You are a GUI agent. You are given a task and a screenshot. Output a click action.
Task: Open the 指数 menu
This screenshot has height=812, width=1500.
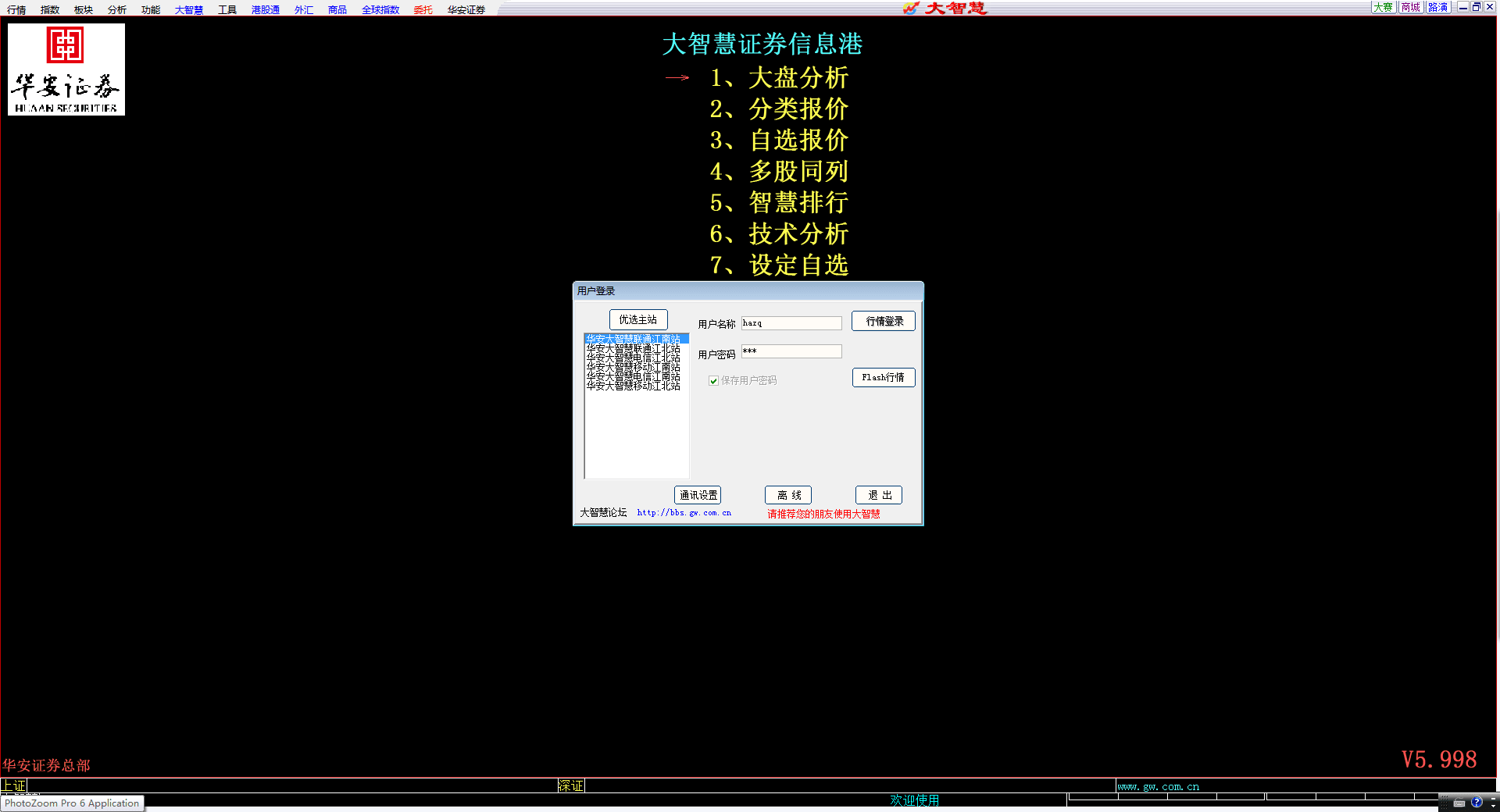tap(50, 10)
